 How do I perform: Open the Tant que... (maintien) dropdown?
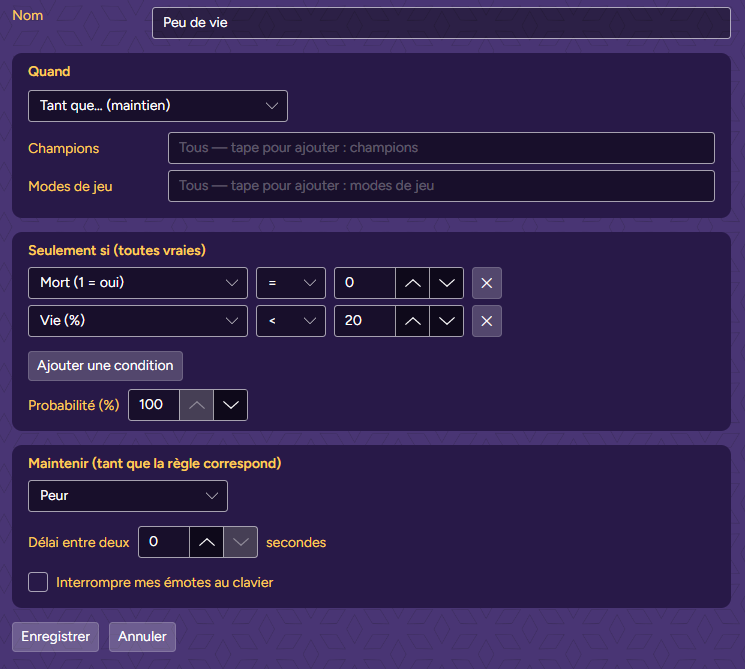[x=158, y=106]
